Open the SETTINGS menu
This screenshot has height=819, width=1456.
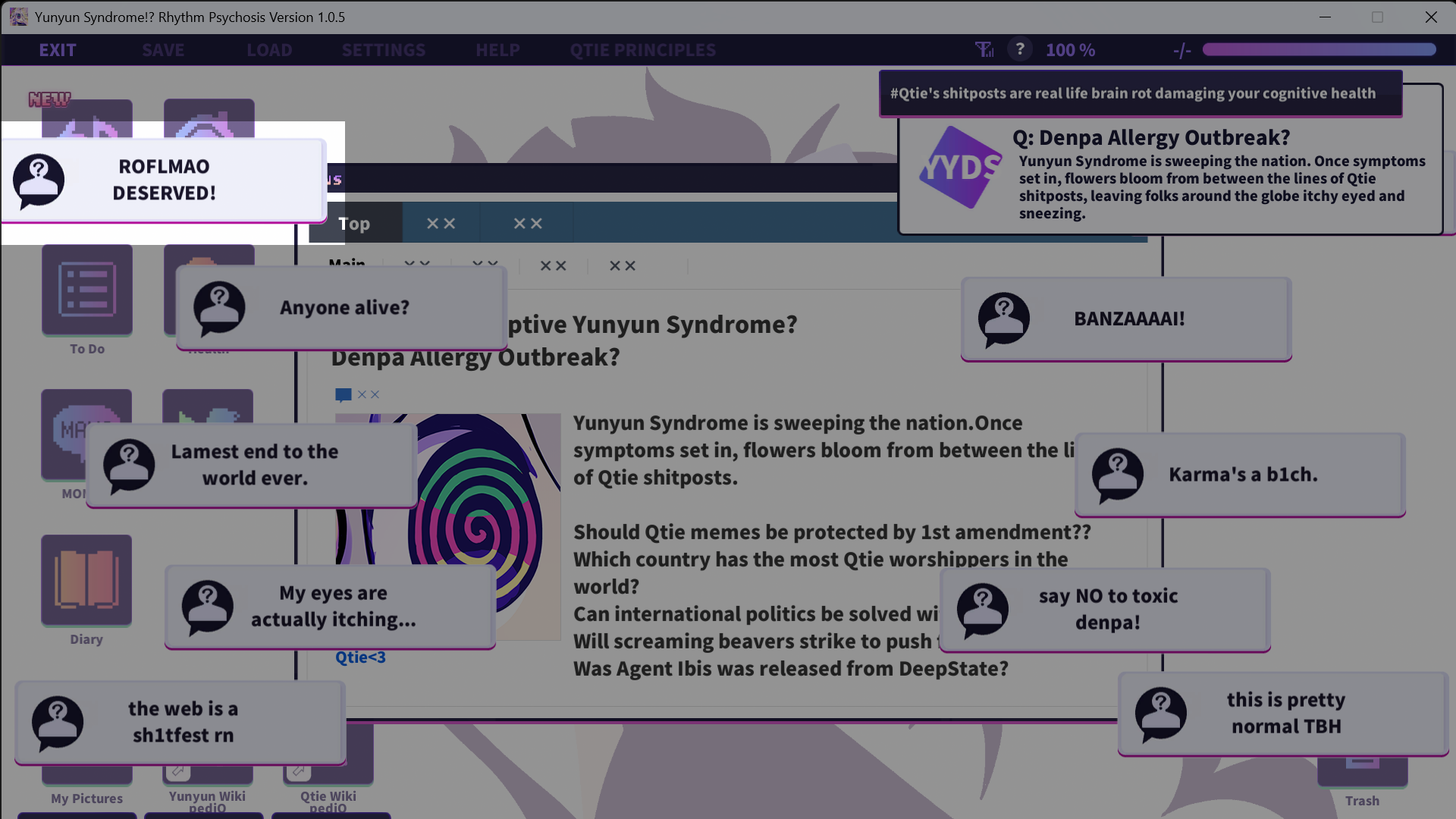click(383, 50)
